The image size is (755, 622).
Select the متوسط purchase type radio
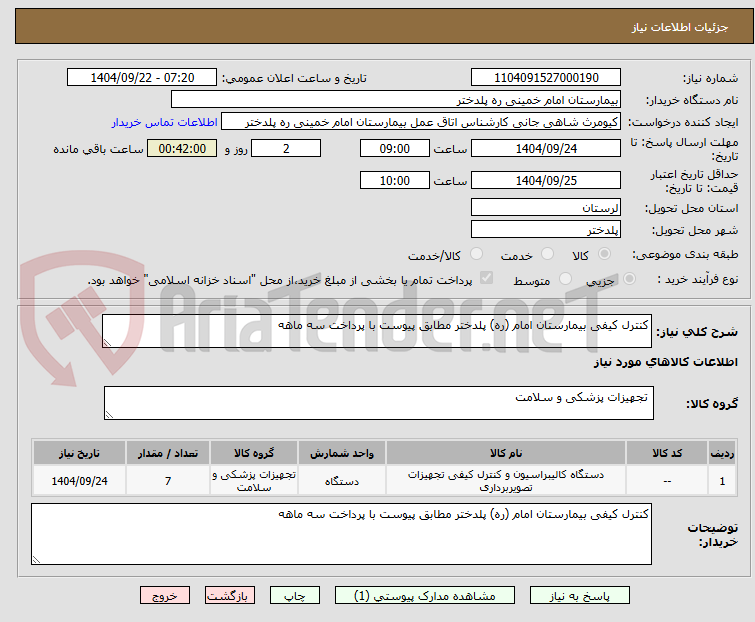pyautogui.click(x=565, y=279)
